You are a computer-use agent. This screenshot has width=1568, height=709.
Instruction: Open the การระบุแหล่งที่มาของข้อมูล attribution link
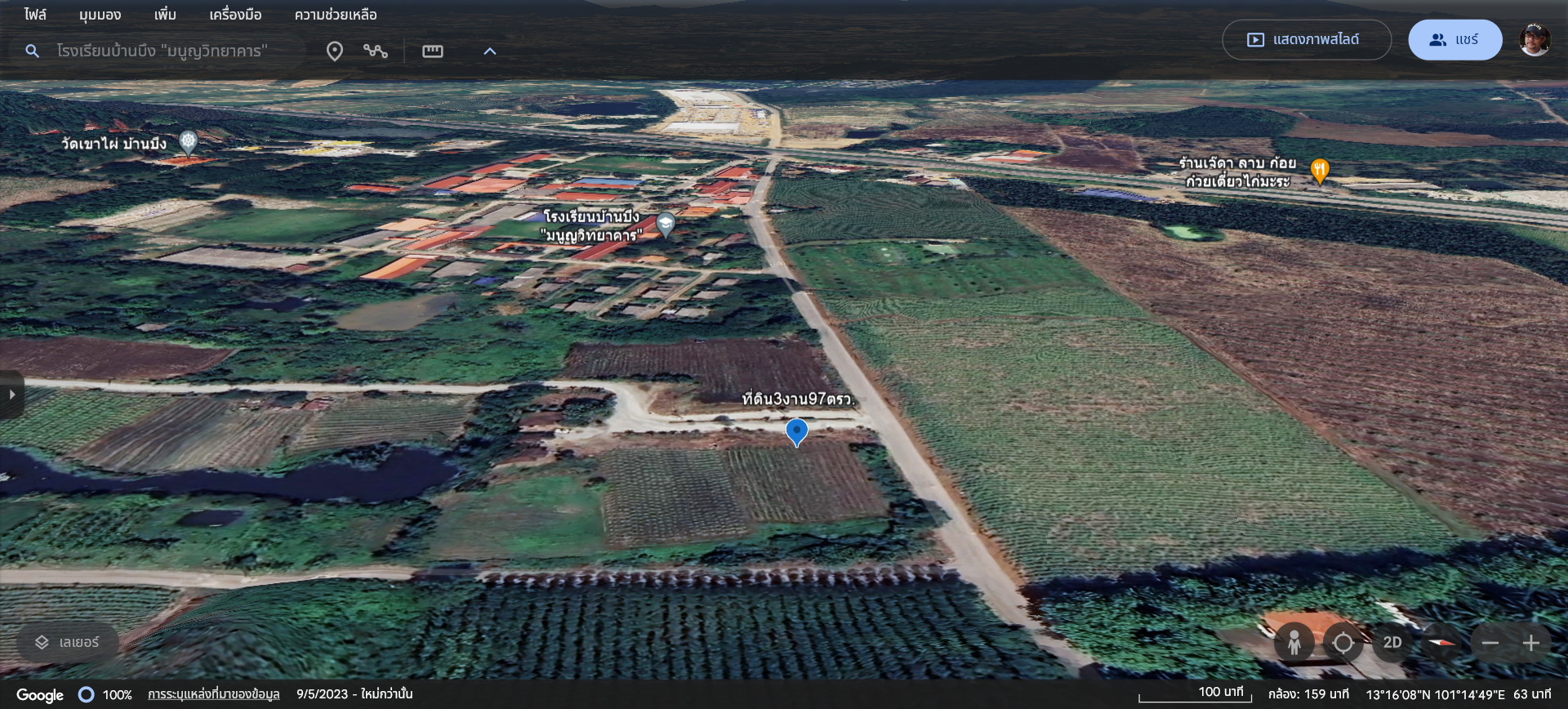[x=213, y=694]
